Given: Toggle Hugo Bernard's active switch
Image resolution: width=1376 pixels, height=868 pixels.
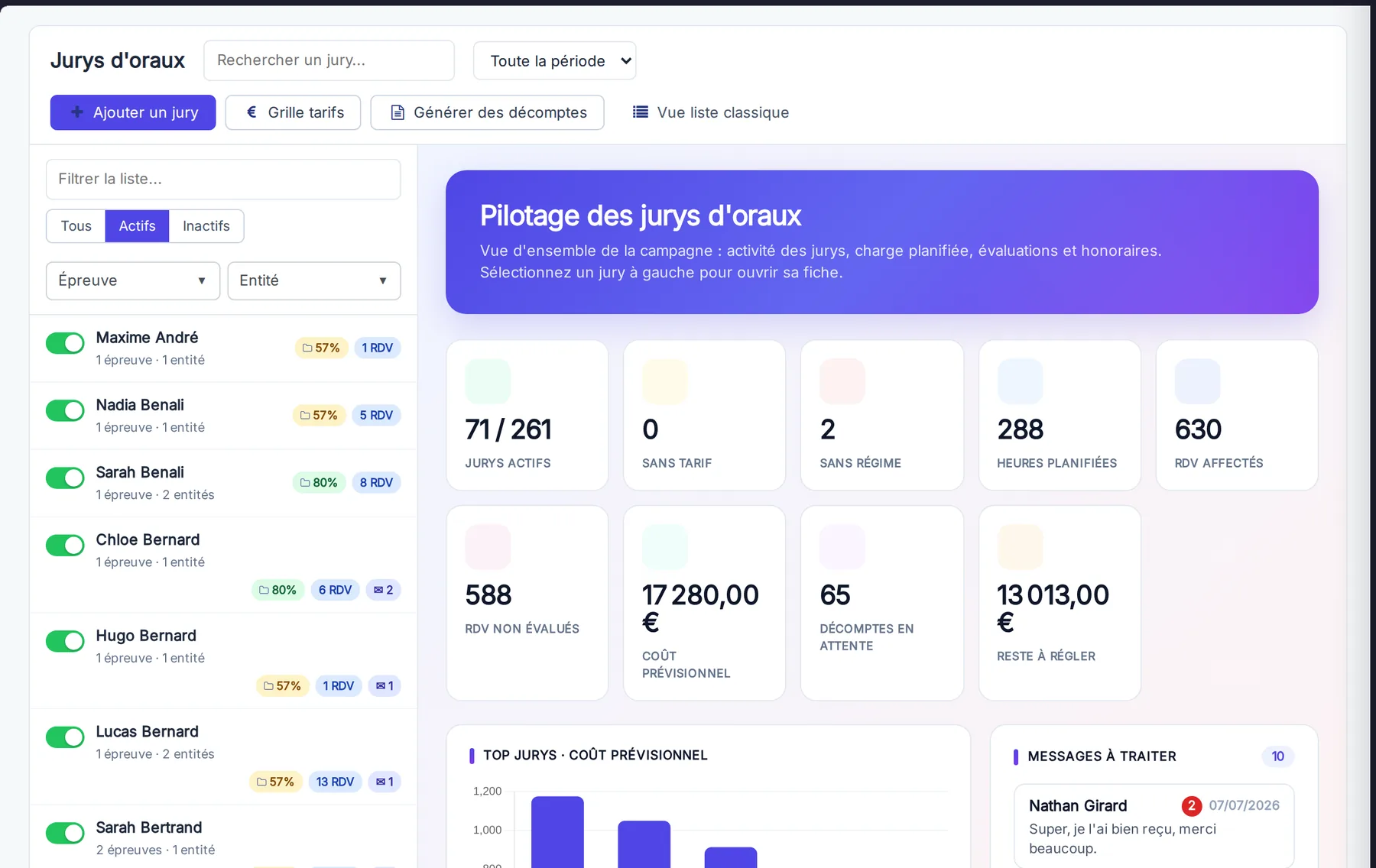Looking at the screenshot, I should pos(65,642).
